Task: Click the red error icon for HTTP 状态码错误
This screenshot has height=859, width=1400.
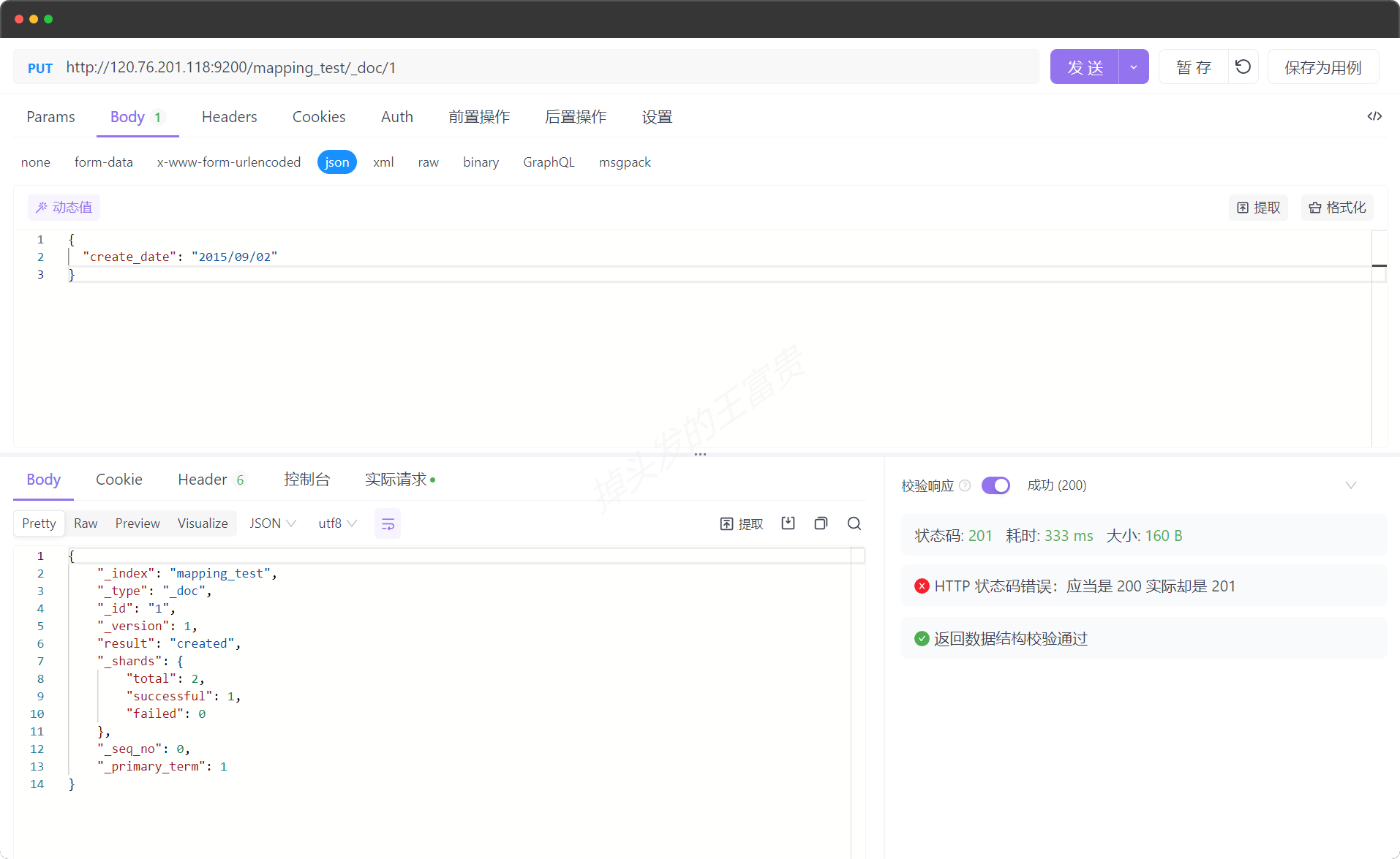Action: pos(922,586)
